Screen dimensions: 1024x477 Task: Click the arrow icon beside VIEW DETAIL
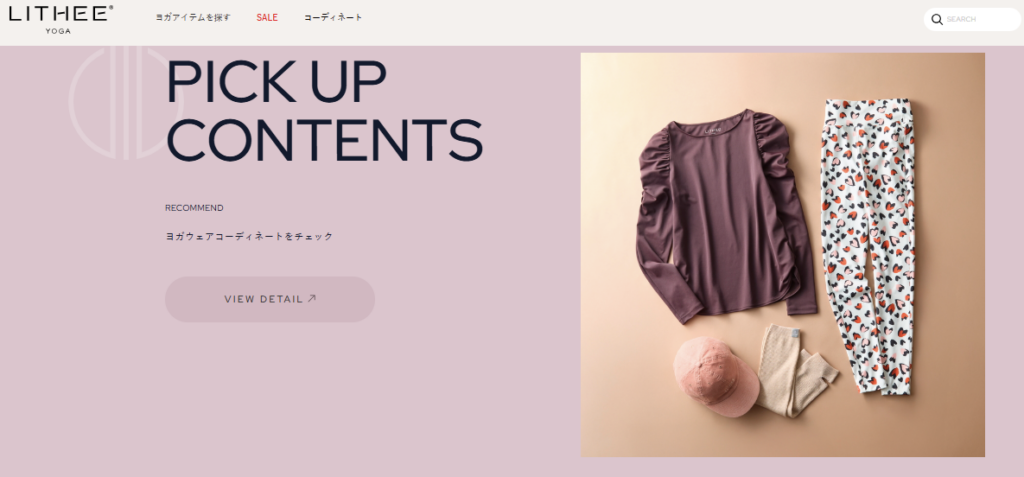point(312,299)
